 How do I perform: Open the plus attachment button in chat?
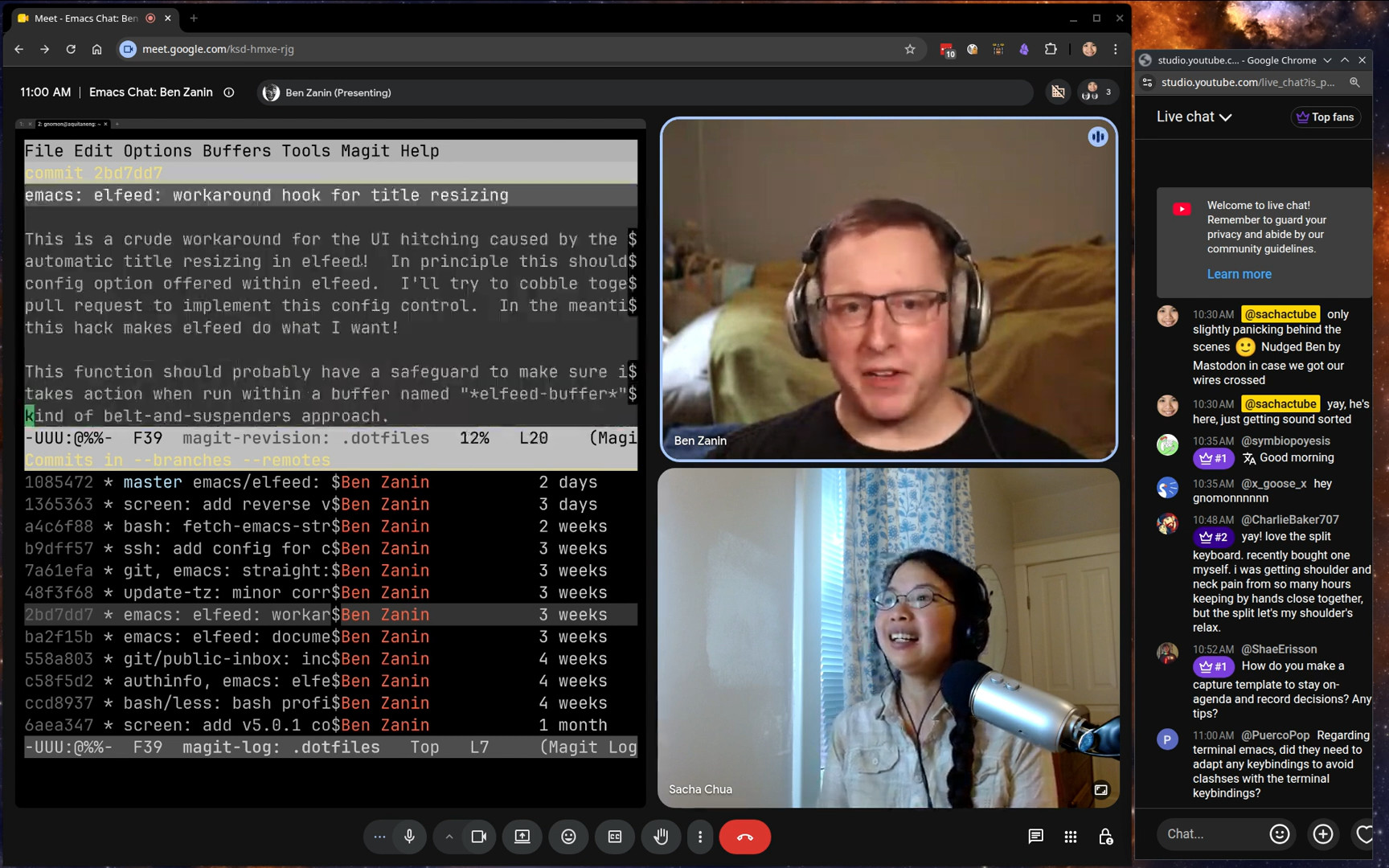1323,834
